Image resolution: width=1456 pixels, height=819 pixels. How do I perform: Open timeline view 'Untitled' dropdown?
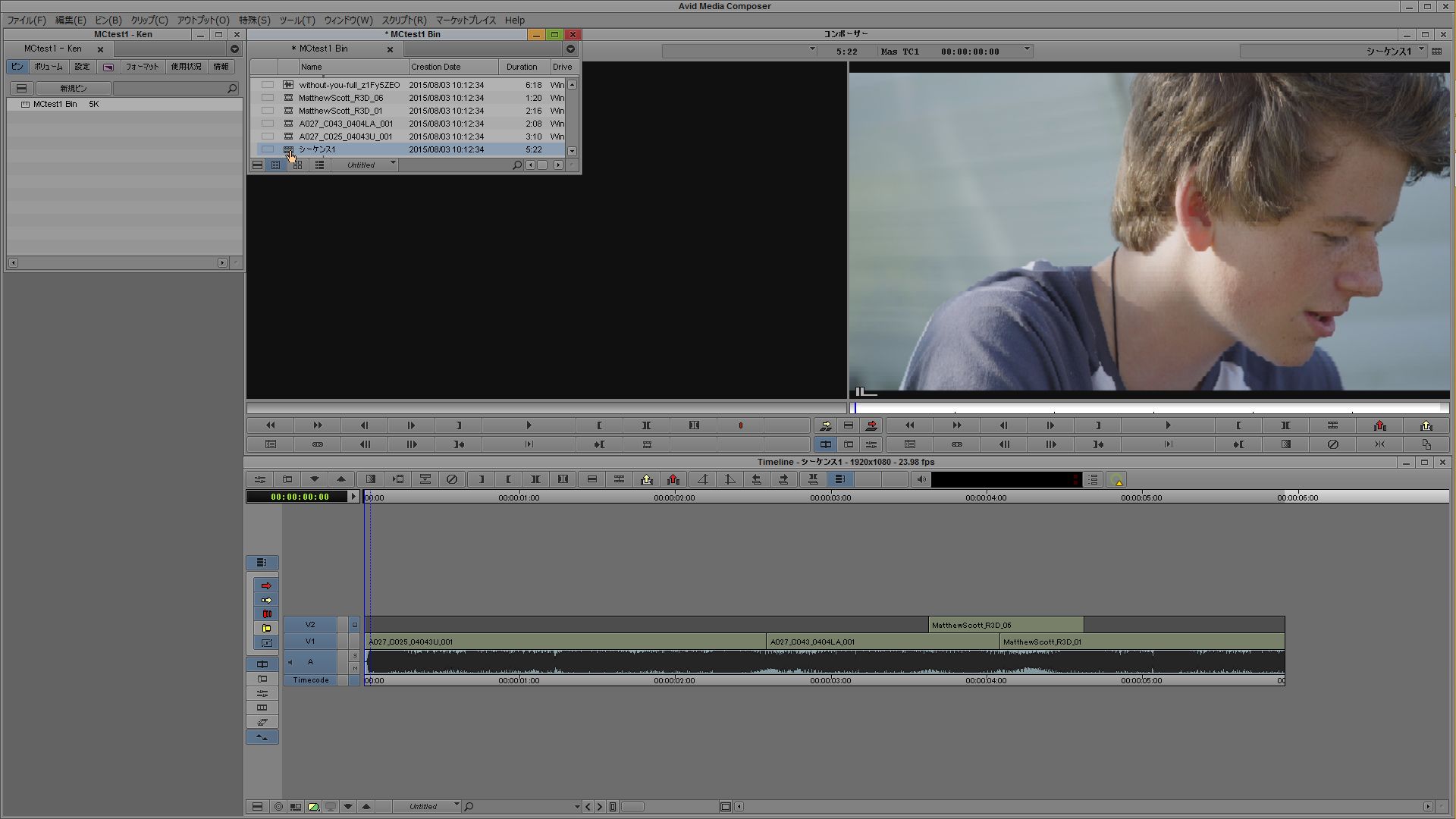pos(456,806)
